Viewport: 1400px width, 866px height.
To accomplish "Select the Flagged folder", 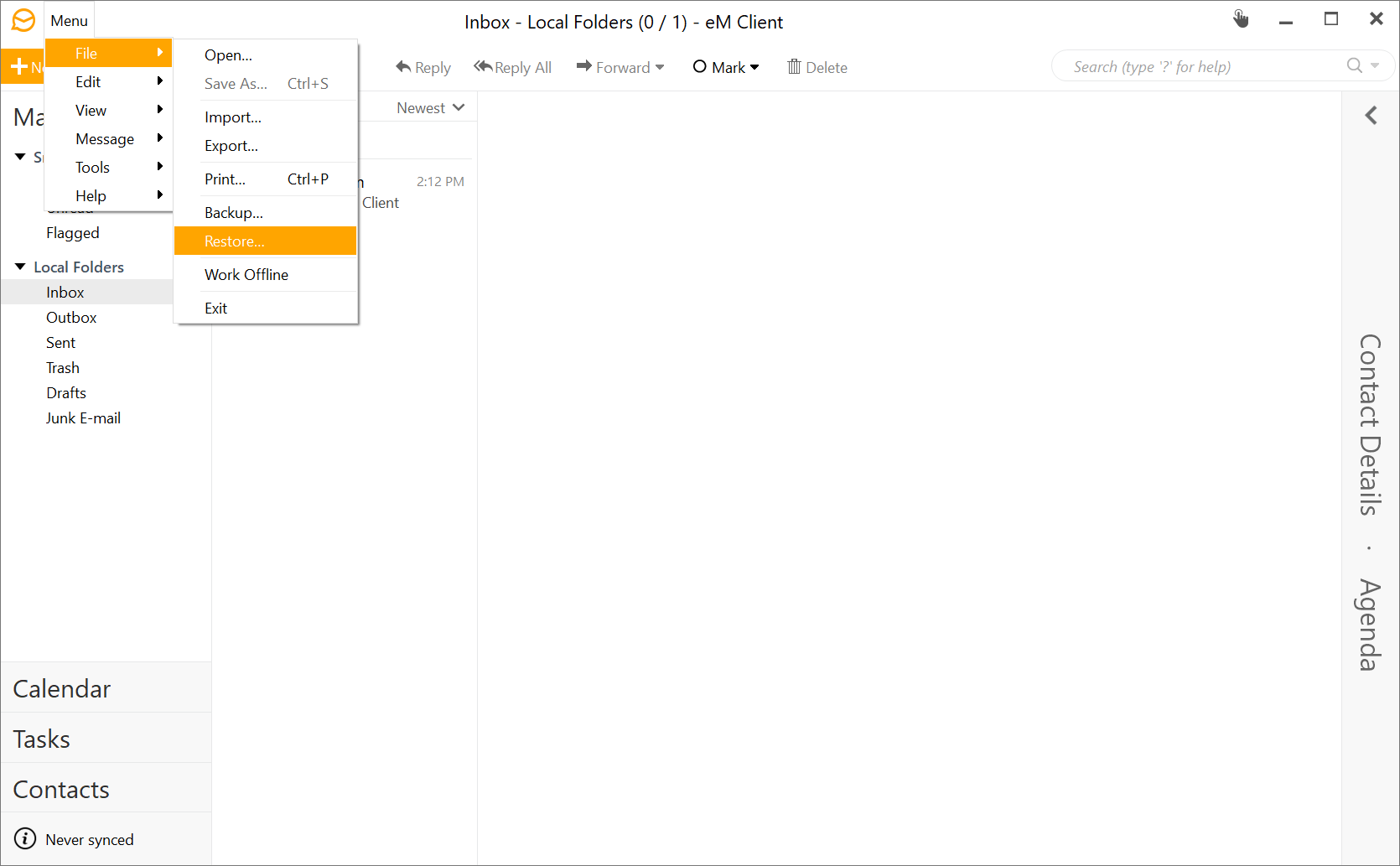I will [73, 233].
